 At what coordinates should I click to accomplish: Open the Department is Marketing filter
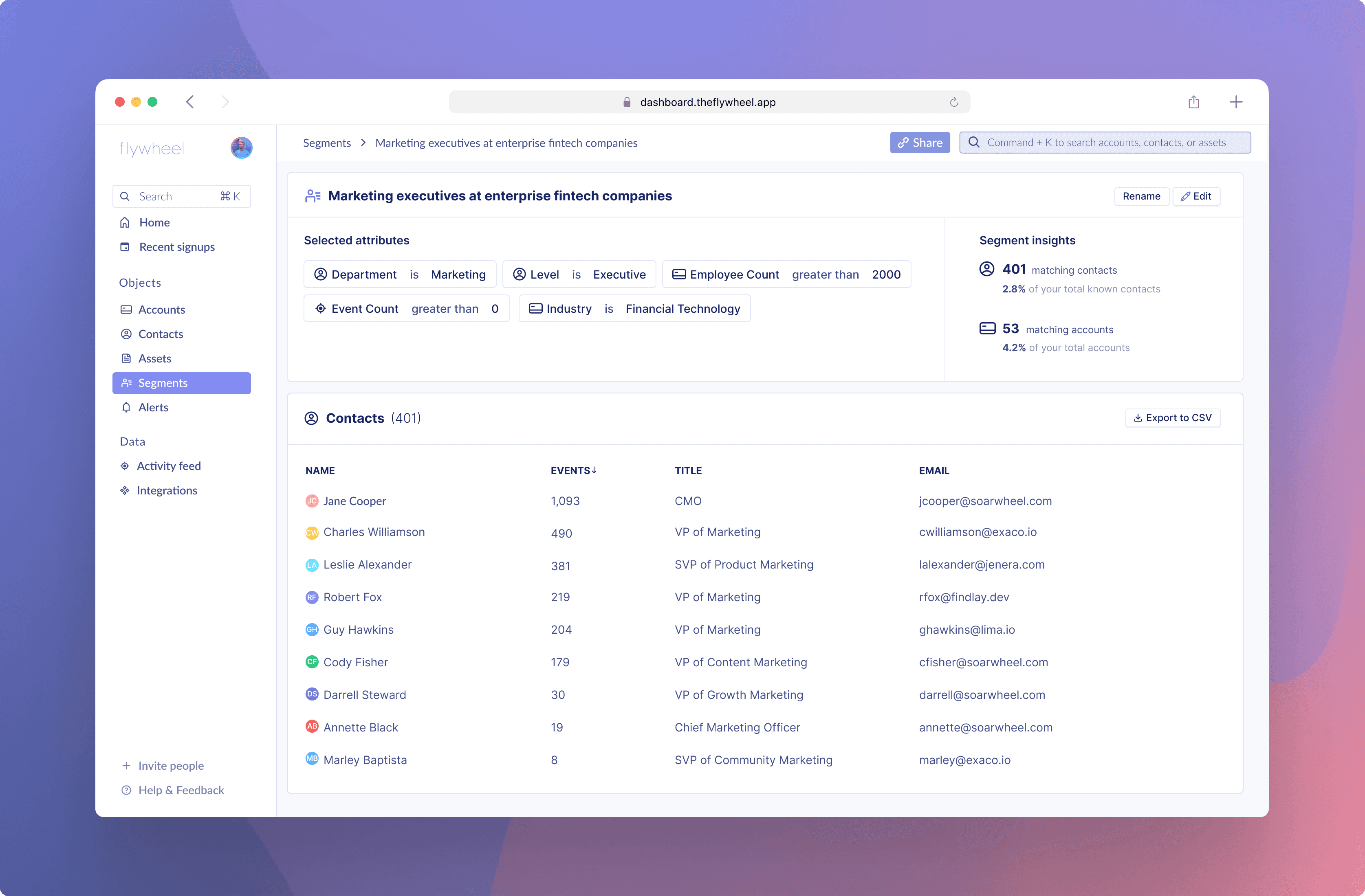(x=400, y=275)
